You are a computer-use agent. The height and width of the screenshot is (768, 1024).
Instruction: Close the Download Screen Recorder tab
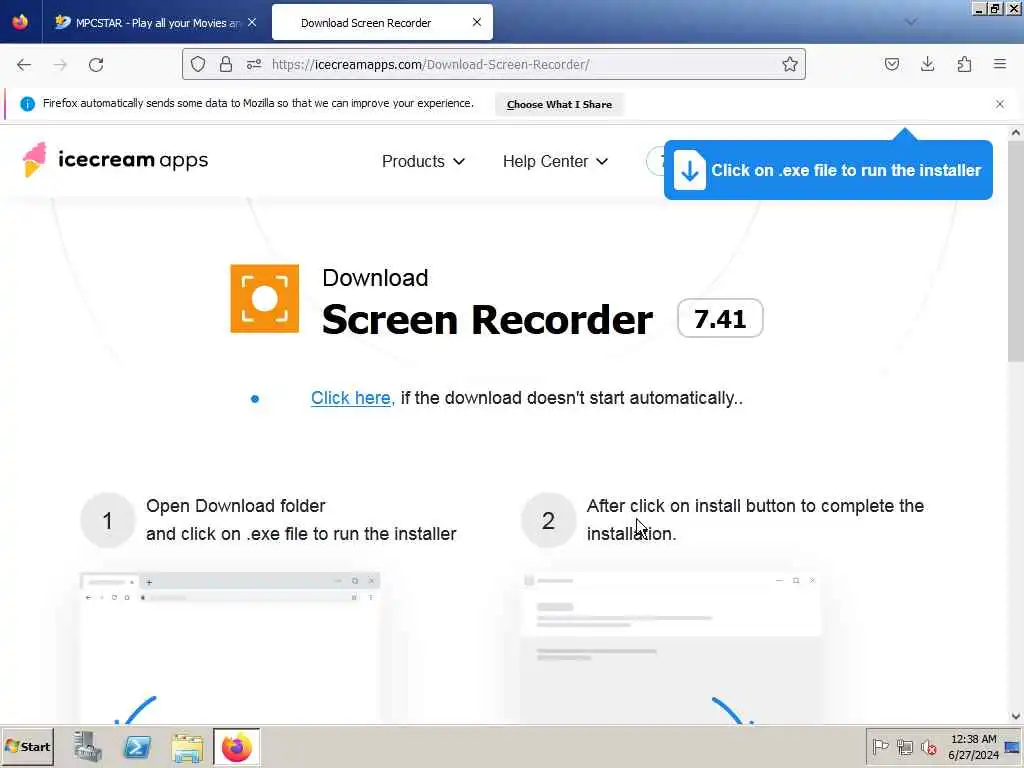click(477, 22)
